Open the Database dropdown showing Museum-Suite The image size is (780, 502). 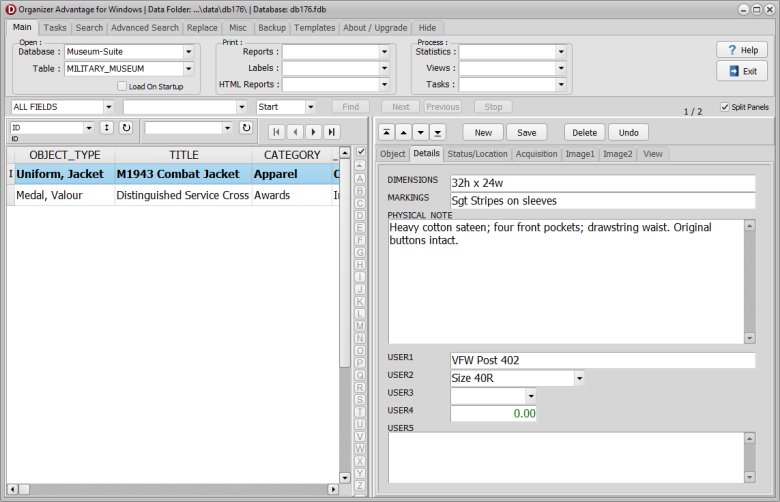(x=188, y=52)
